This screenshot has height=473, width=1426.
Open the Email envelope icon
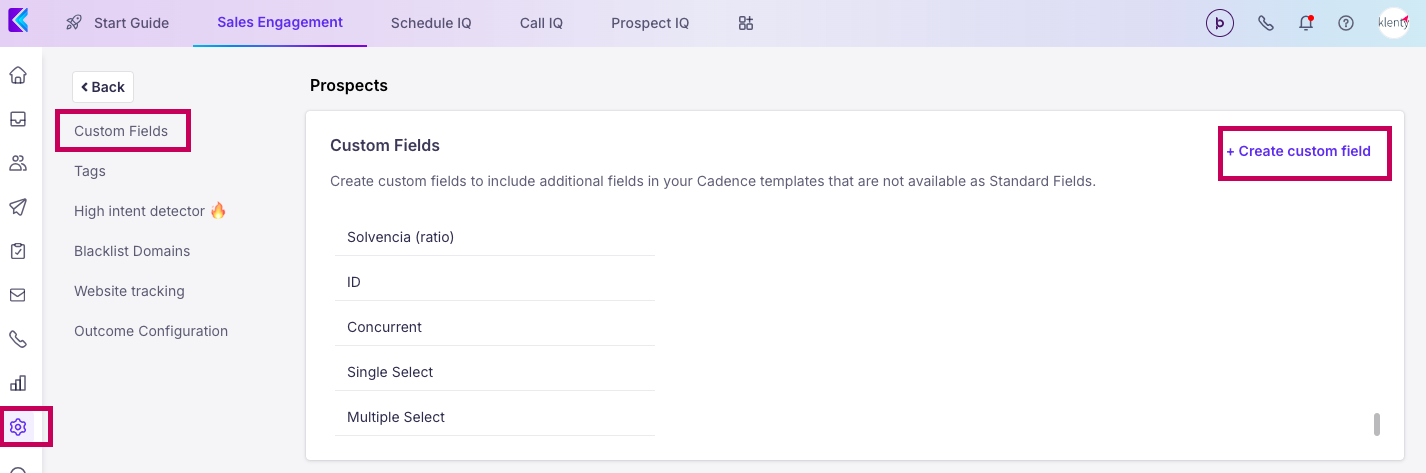pyautogui.click(x=18, y=295)
